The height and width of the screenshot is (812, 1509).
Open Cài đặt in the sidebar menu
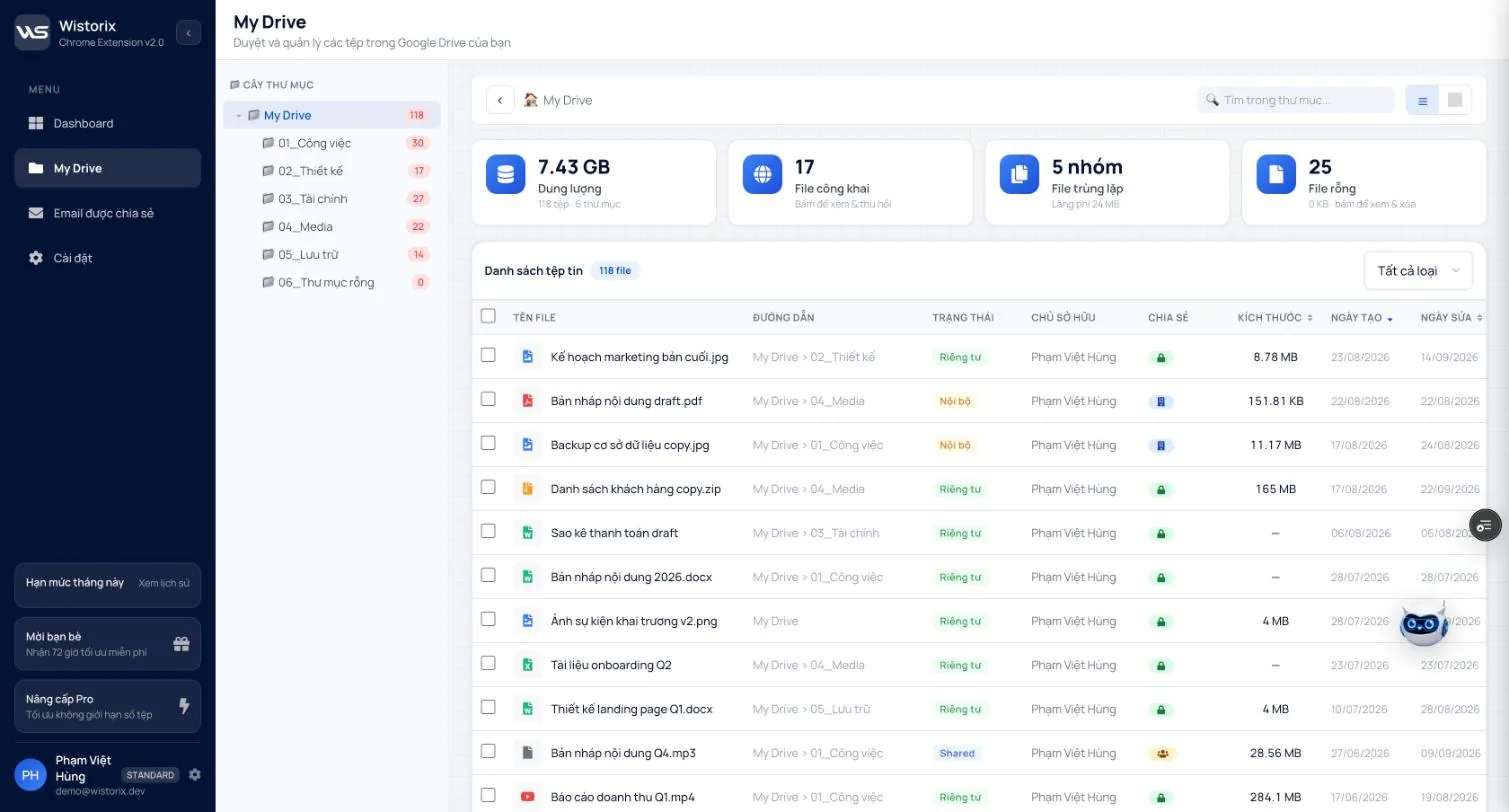[107, 258]
